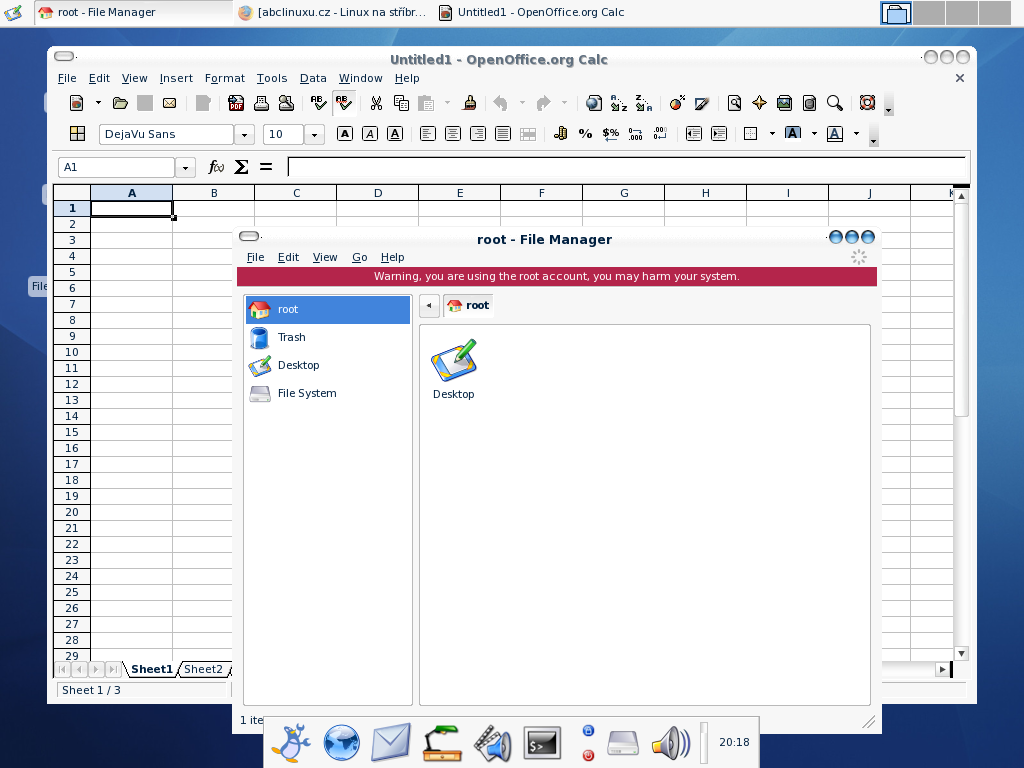This screenshot has width=1024, height=768.
Task: Click the Copy icon in Calc toolbar
Action: tap(401, 103)
